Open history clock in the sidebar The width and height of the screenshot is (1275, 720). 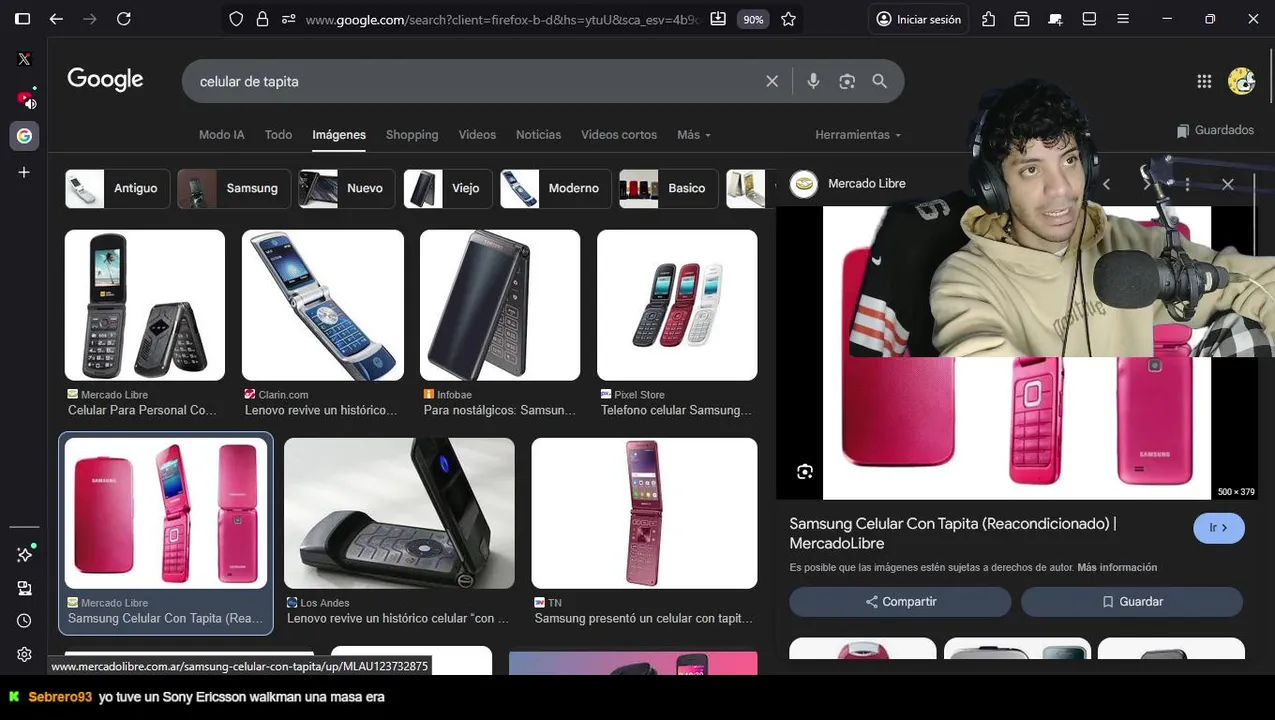[x=24, y=621]
